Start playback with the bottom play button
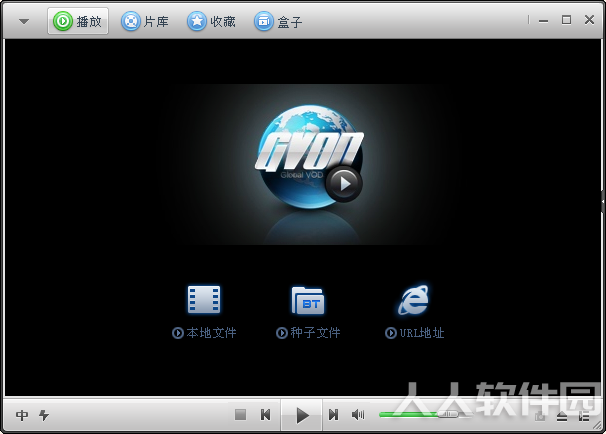Viewport: 606px width, 434px height. click(x=302, y=415)
